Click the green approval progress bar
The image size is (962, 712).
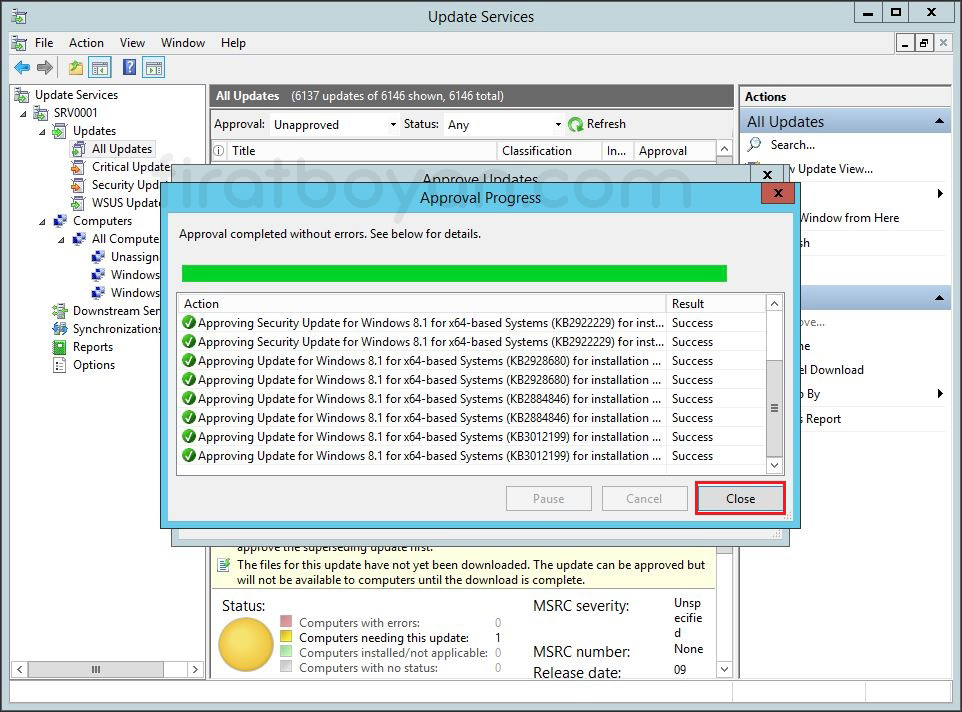click(454, 274)
